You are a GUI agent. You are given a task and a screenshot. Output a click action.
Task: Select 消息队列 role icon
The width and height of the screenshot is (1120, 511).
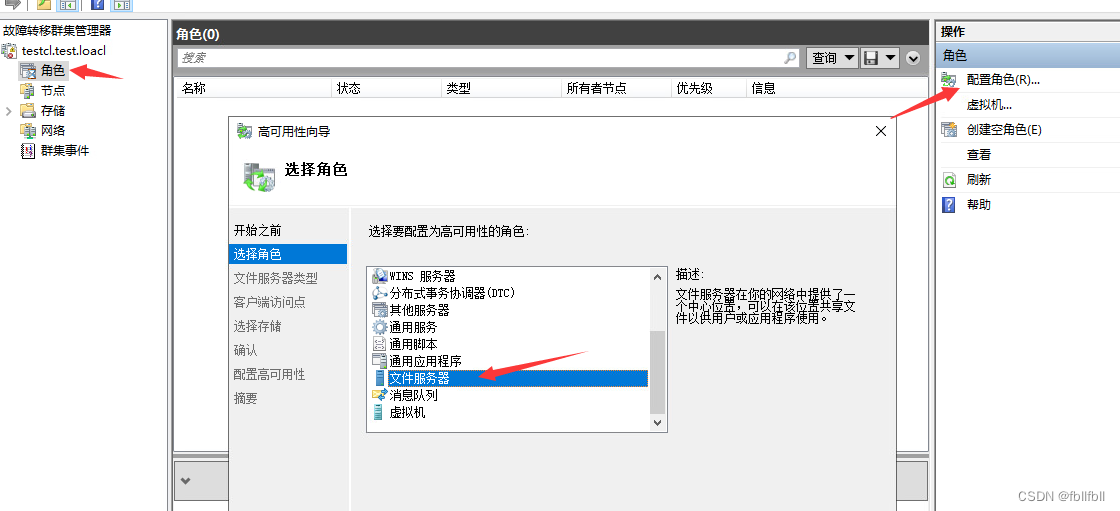pos(380,395)
